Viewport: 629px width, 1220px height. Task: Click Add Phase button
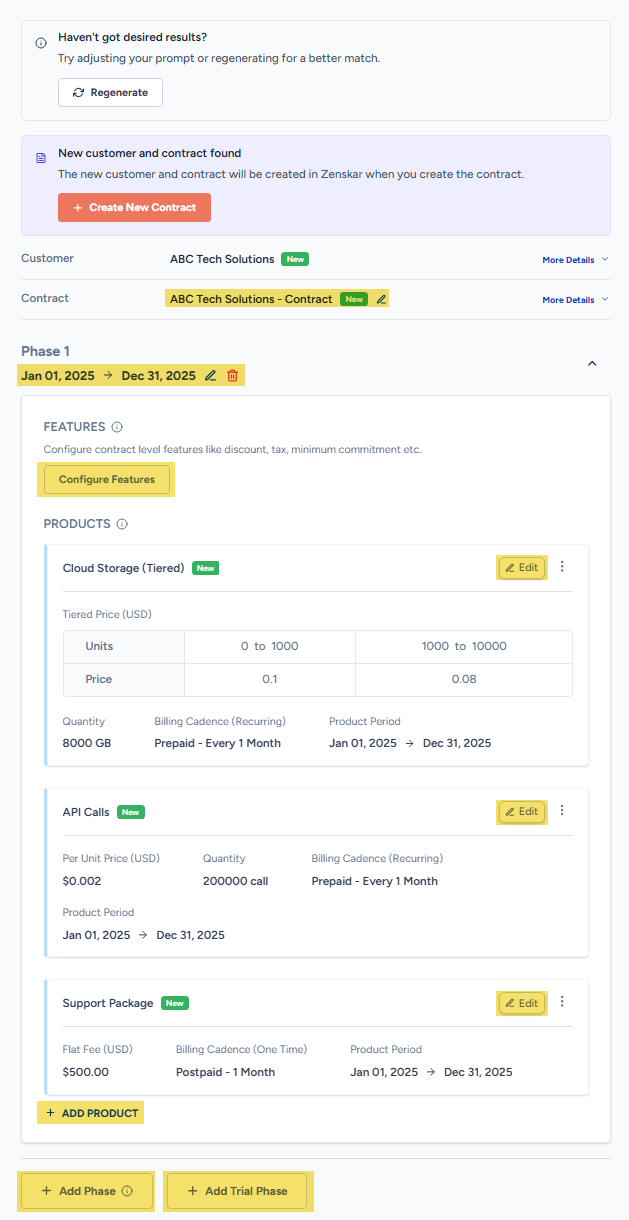click(x=87, y=1191)
